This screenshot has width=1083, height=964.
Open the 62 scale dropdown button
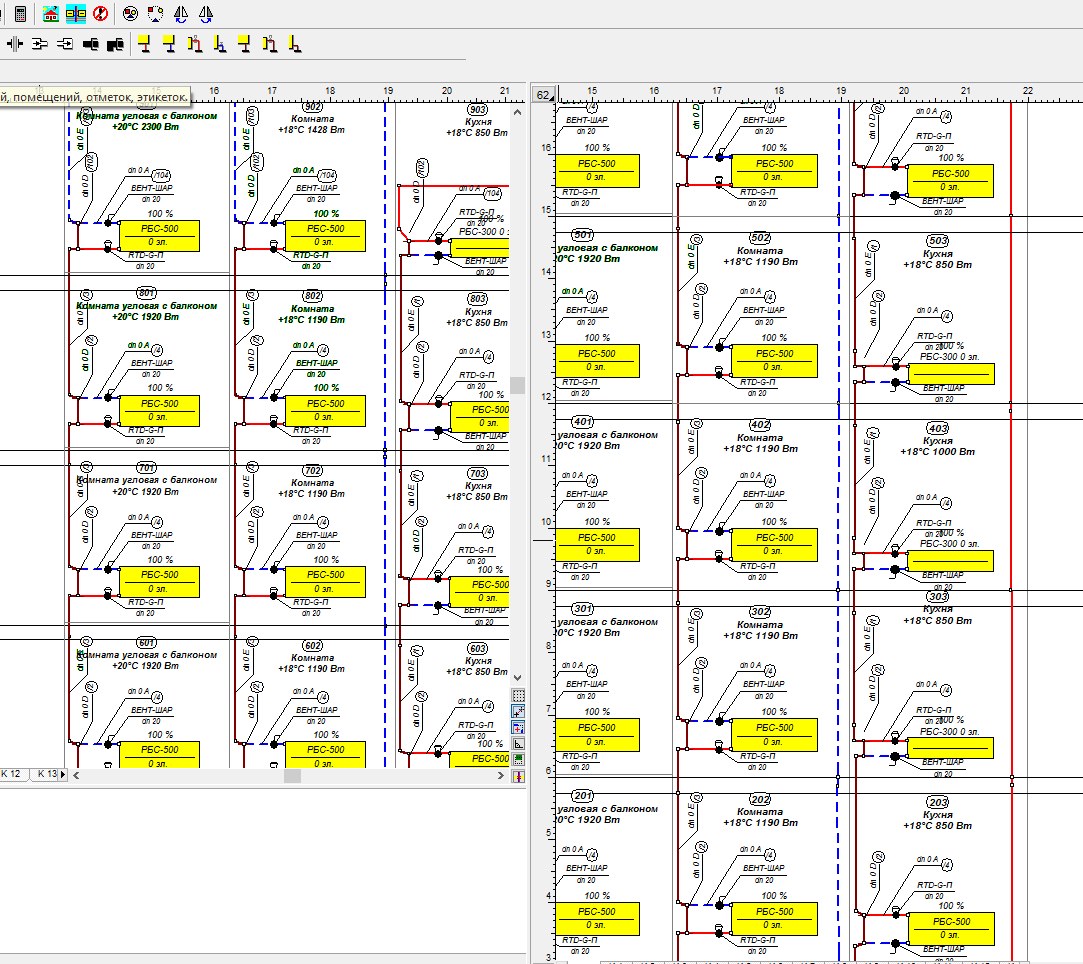(543, 94)
